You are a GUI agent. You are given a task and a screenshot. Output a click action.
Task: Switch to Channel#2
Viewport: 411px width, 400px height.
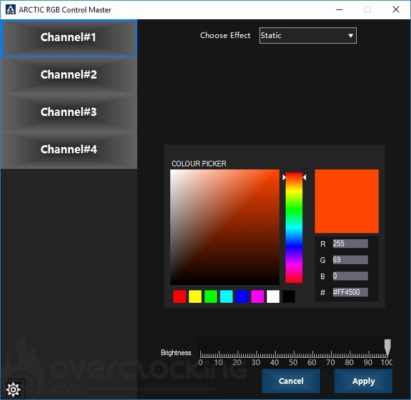[x=68, y=75]
